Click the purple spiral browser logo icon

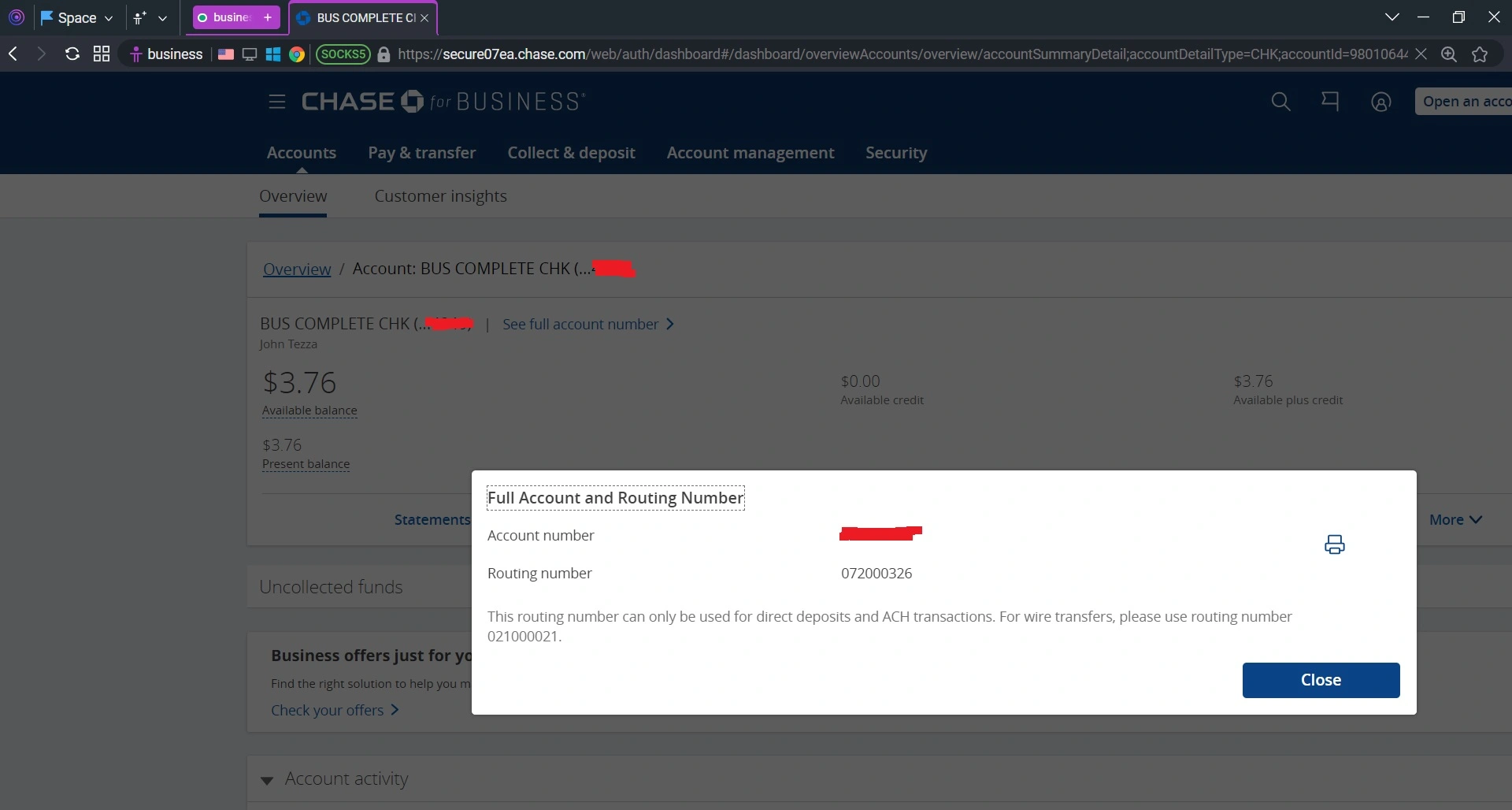17,17
